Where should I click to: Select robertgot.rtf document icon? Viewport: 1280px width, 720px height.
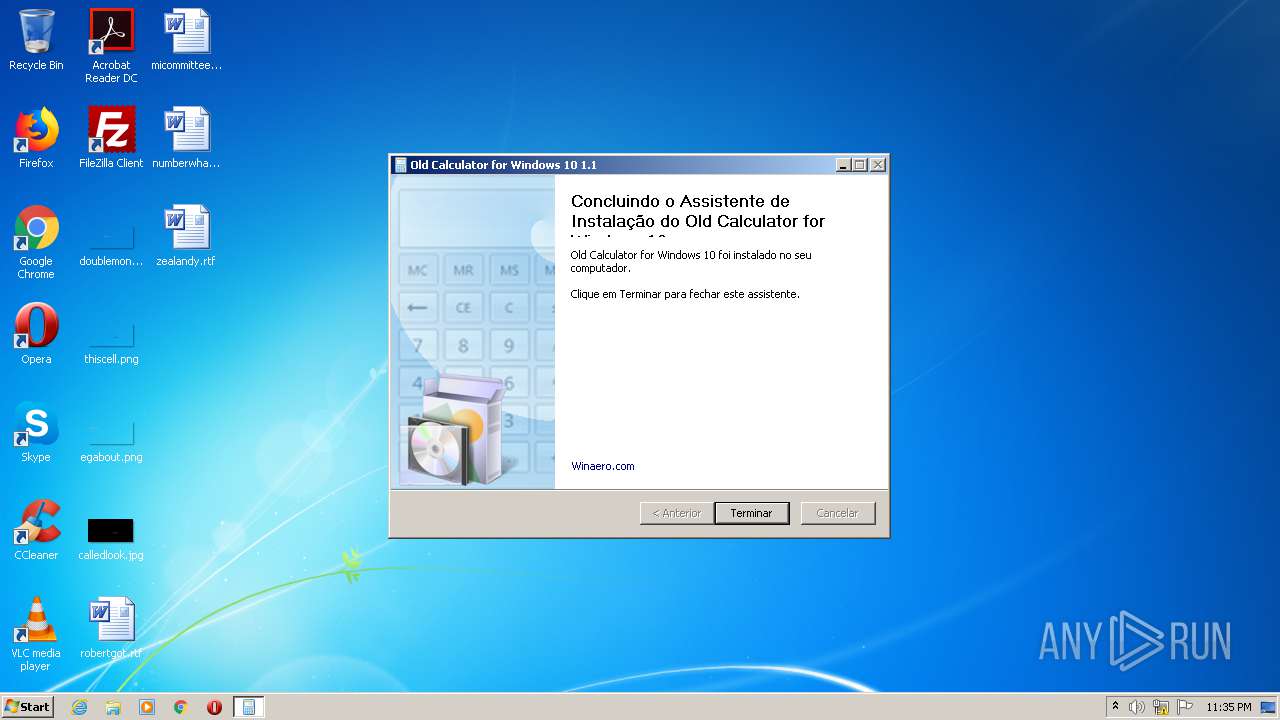[111, 628]
